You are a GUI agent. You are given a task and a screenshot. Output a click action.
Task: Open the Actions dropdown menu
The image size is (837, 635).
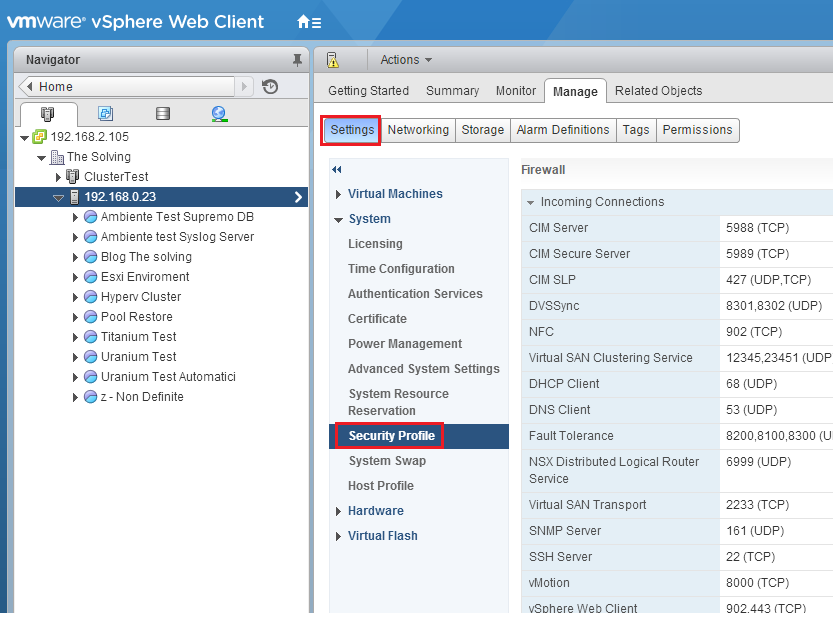click(406, 60)
